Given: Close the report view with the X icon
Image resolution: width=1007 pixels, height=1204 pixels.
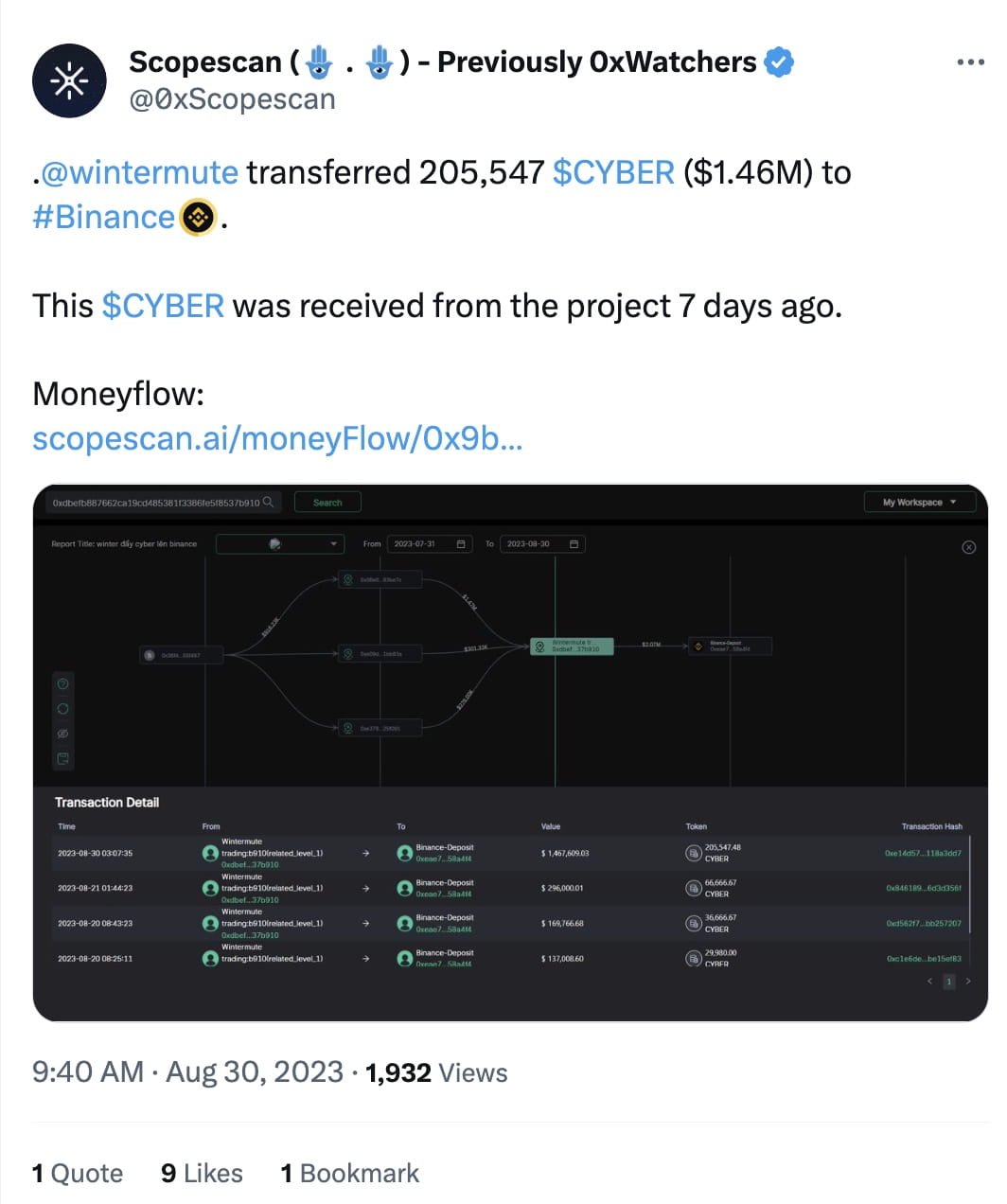Looking at the screenshot, I should coord(969,548).
